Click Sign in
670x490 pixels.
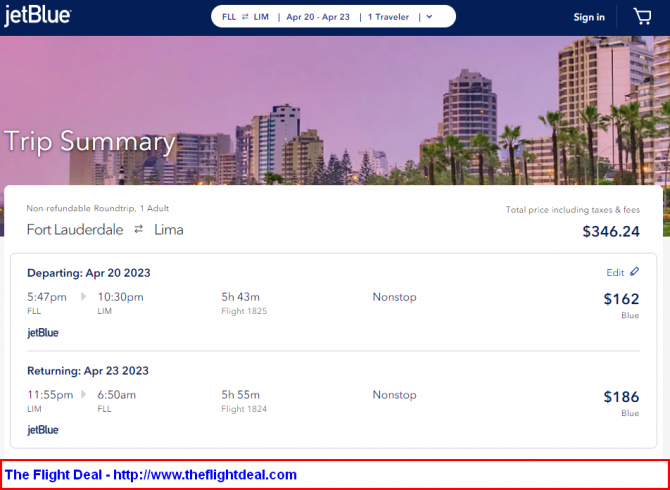pos(589,17)
